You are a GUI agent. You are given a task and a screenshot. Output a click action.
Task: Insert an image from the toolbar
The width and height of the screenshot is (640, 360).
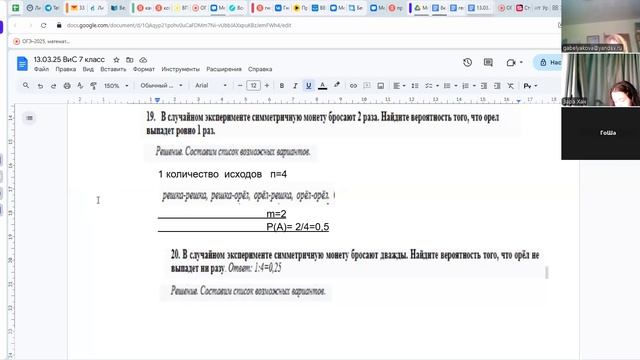[380, 86]
